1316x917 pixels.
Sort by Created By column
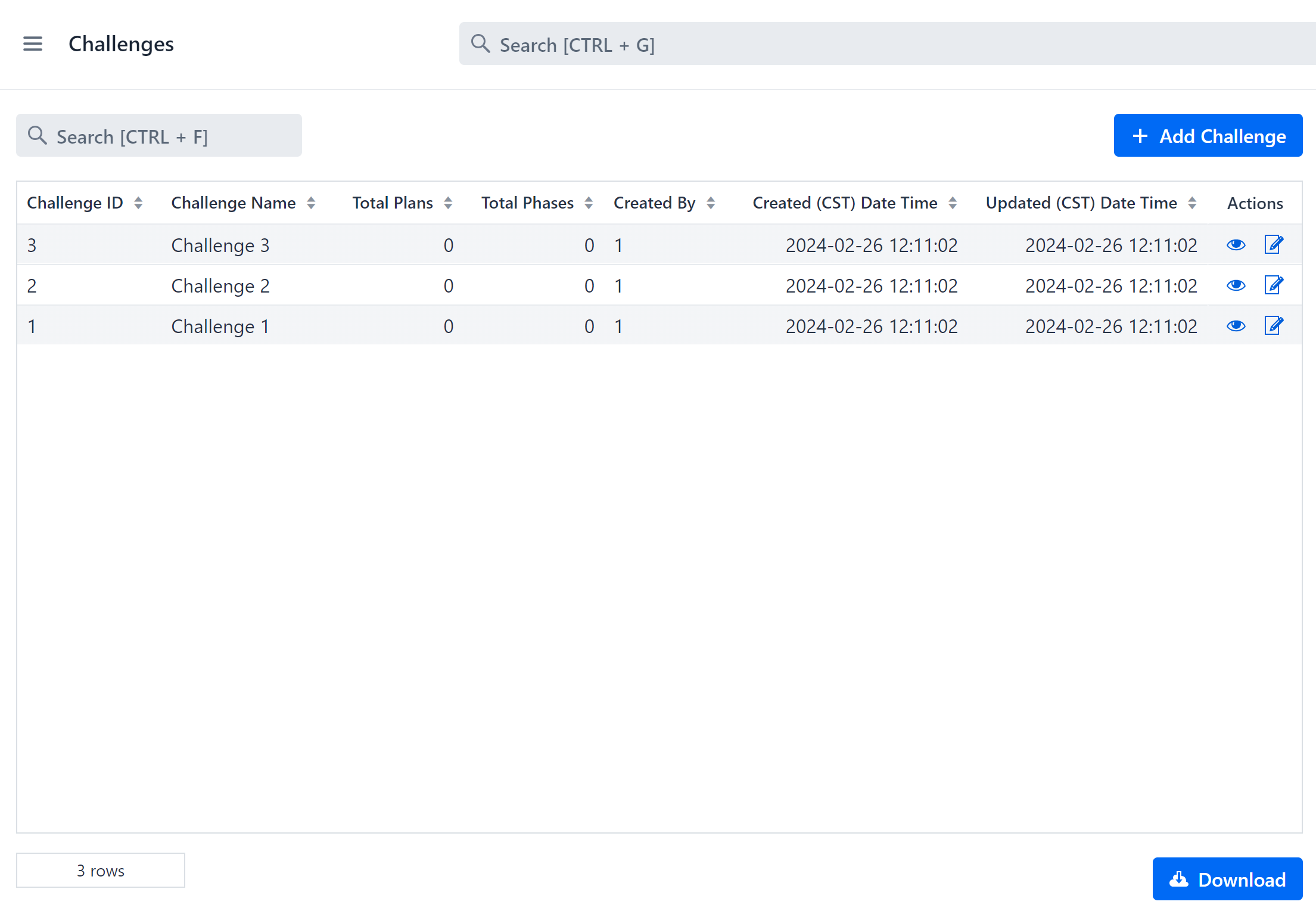[x=711, y=203]
